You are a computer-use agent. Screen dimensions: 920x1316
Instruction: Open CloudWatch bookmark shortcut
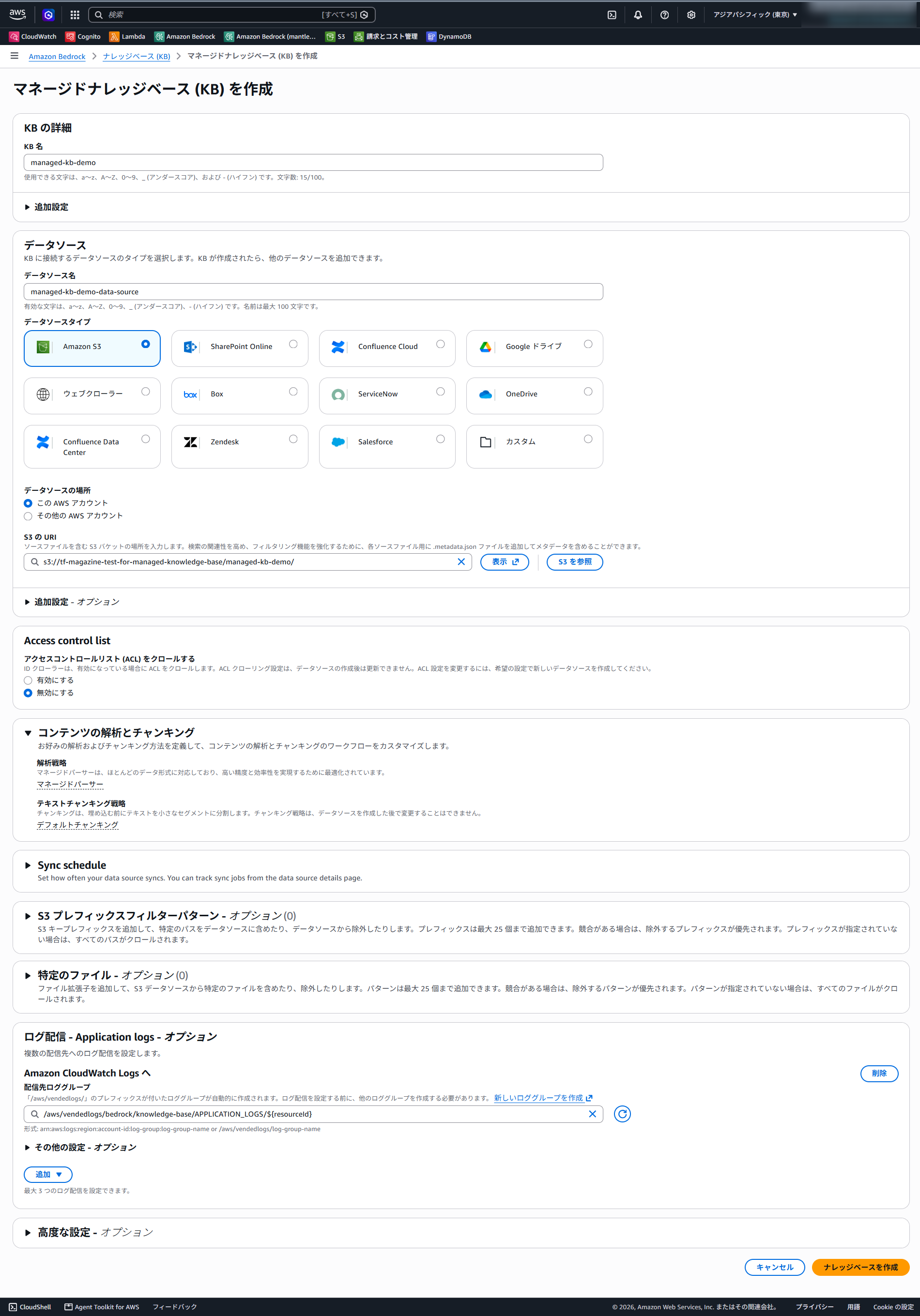[x=33, y=37]
